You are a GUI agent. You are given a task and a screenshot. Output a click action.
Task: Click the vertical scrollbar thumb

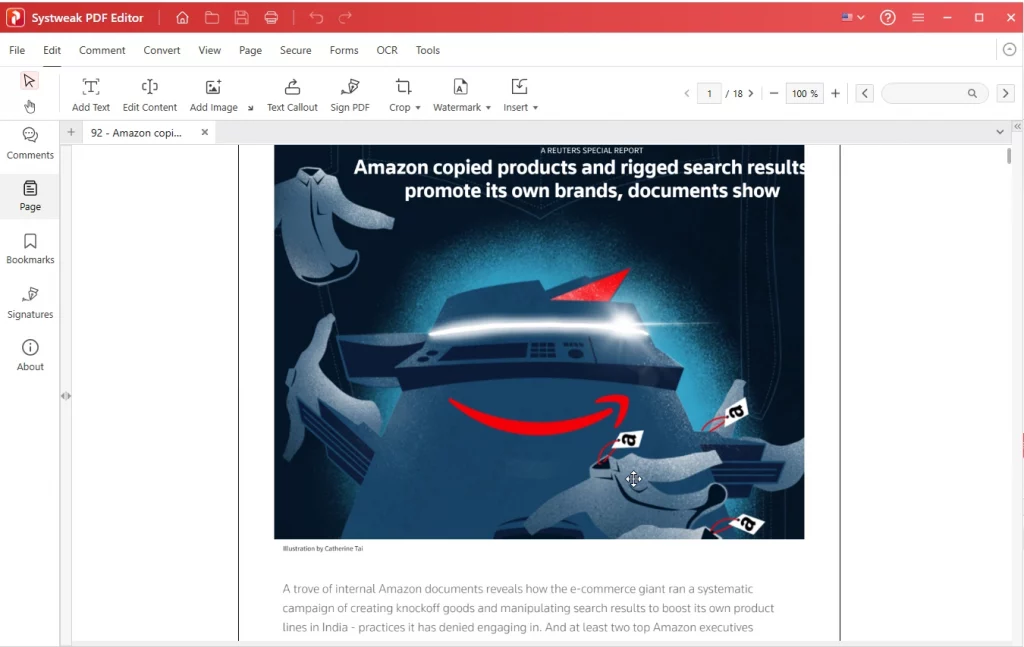click(1009, 155)
